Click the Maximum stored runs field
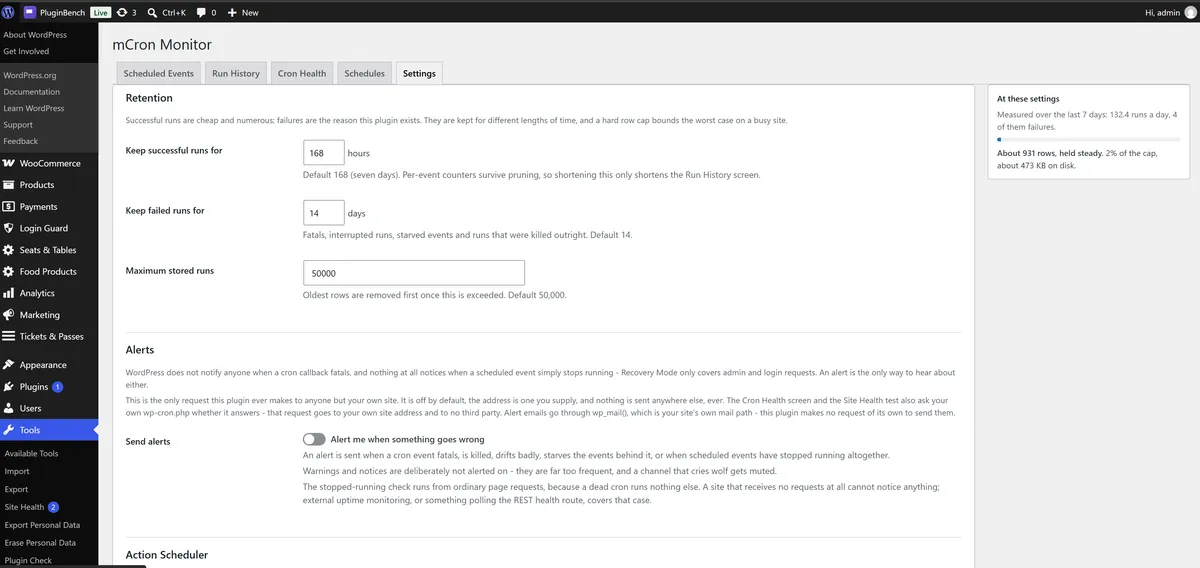This screenshot has width=1200, height=568. coord(414,273)
